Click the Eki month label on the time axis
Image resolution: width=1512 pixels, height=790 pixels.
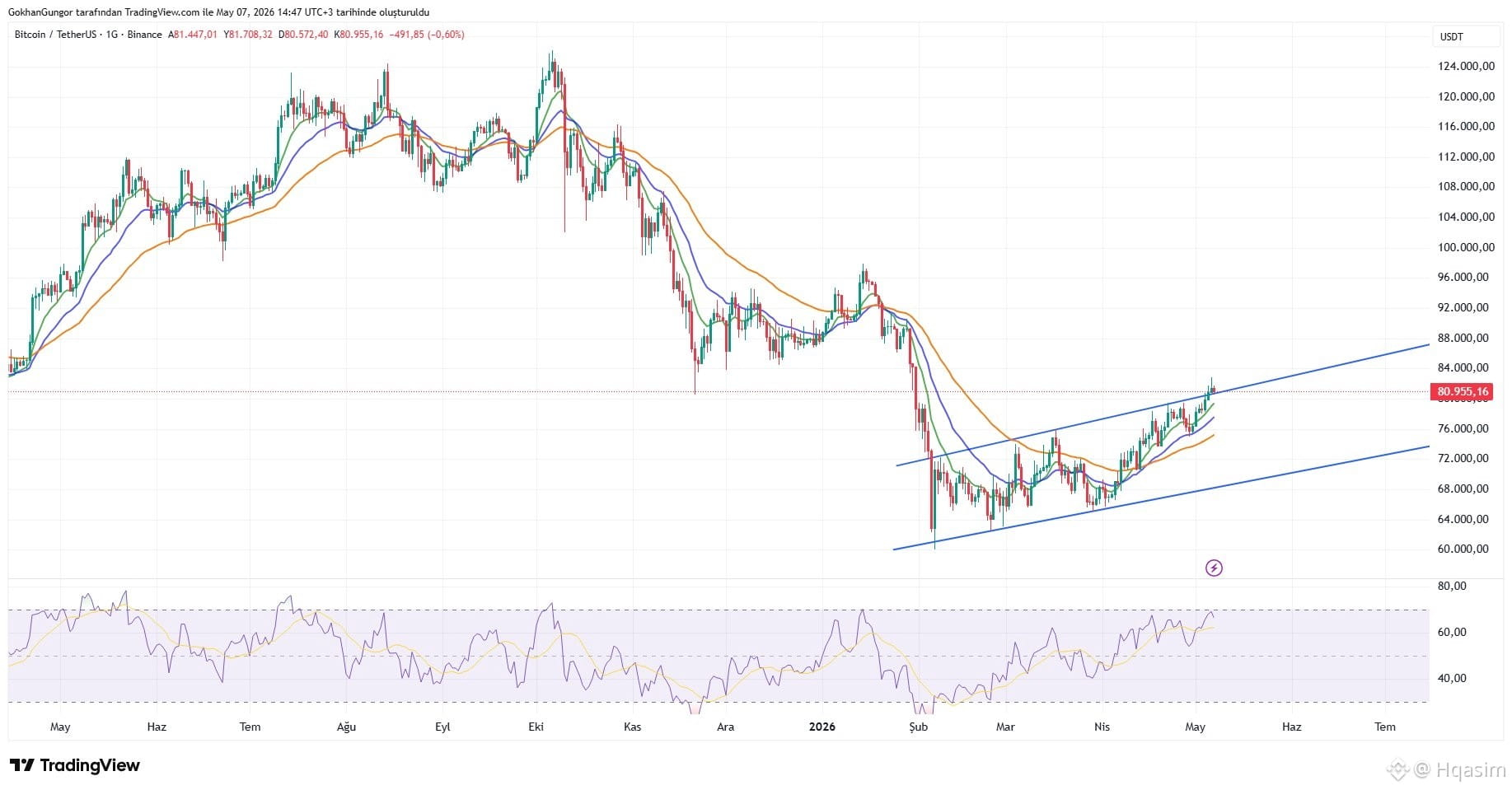(x=536, y=727)
